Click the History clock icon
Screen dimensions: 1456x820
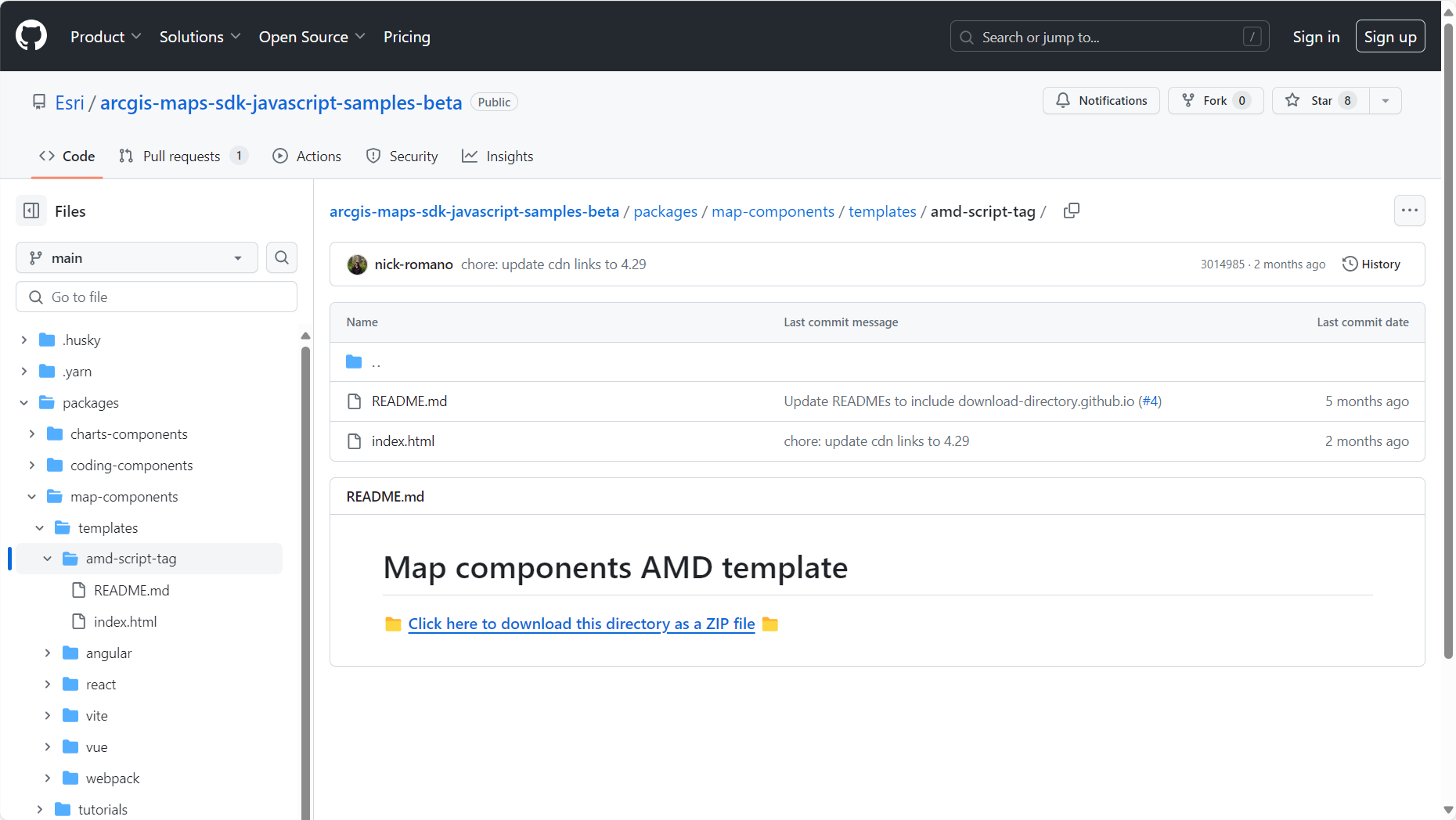[x=1350, y=264]
